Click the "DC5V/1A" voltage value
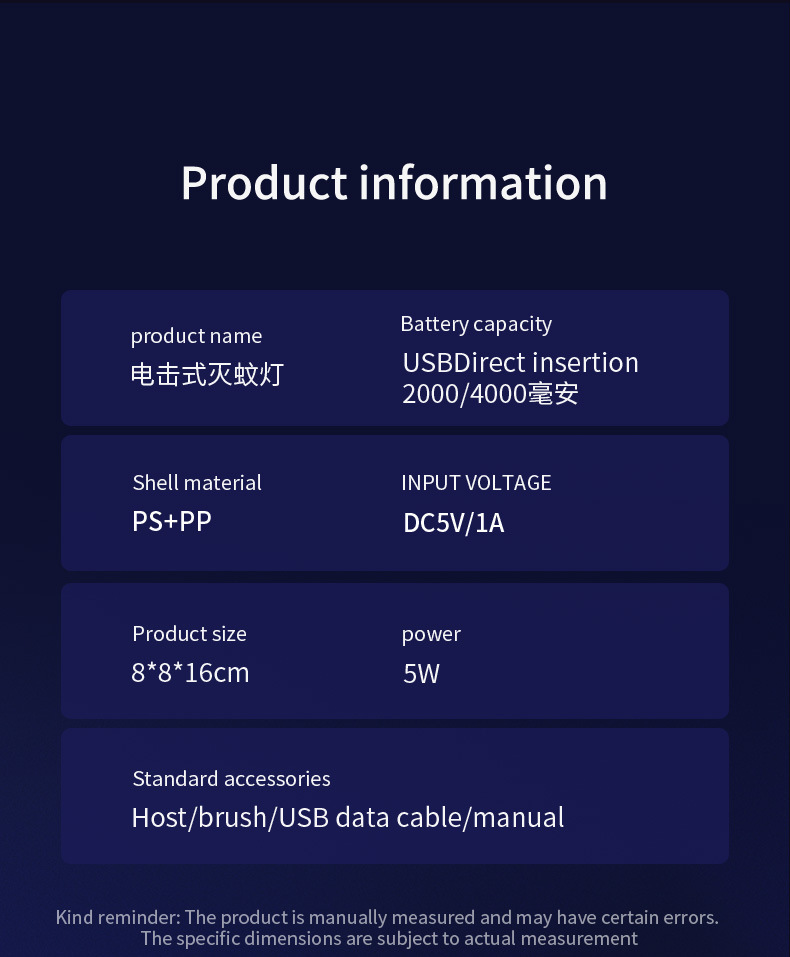This screenshot has height=957, width=790. pyautogui.click(x=453, y=523)
